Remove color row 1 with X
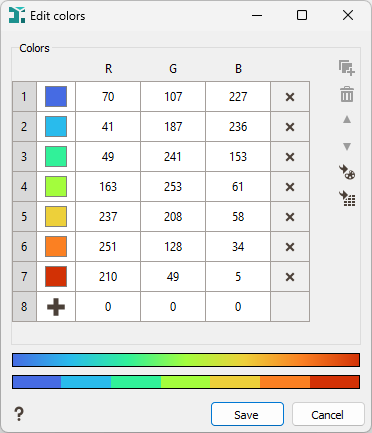This screenshot has width=372, height=433. [x=290, y=97]
